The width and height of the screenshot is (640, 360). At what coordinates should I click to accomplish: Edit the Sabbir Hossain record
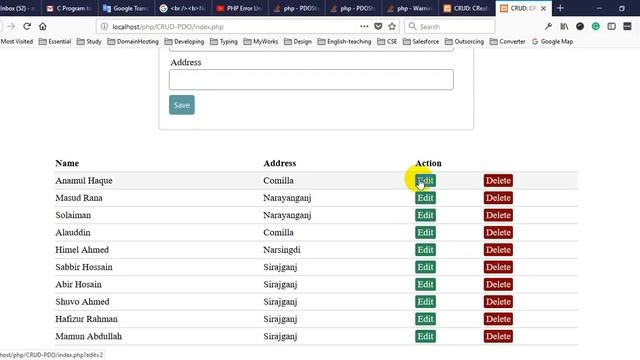425,267
